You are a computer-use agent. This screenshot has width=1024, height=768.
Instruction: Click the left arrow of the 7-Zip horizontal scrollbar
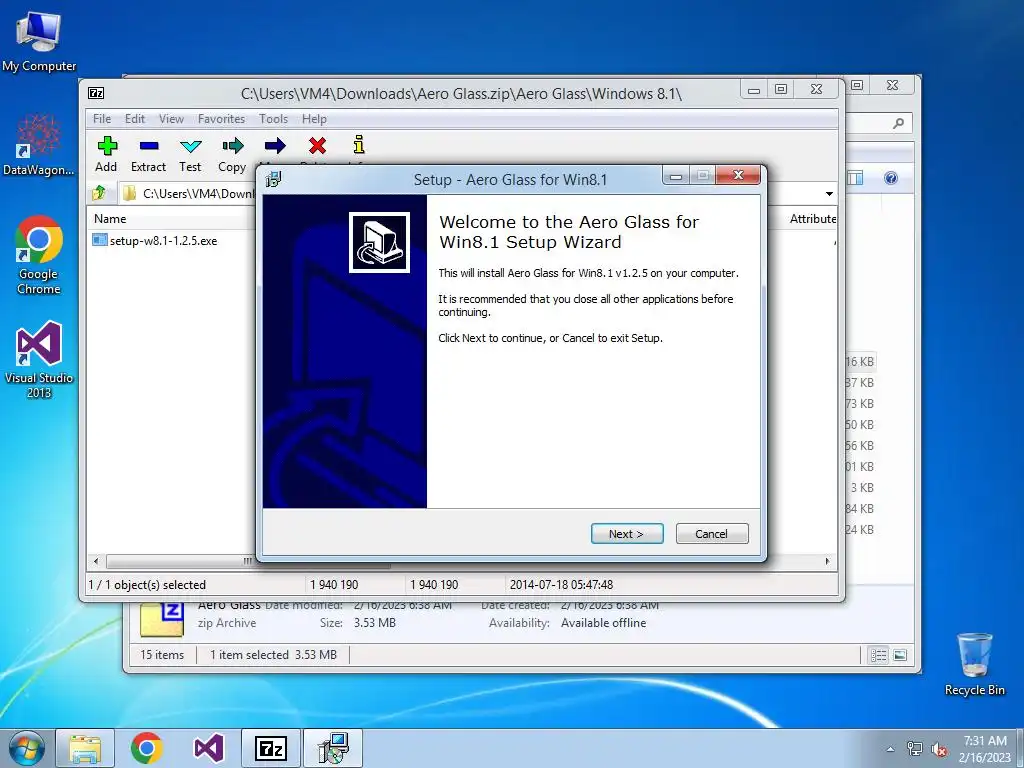(96, 561)
